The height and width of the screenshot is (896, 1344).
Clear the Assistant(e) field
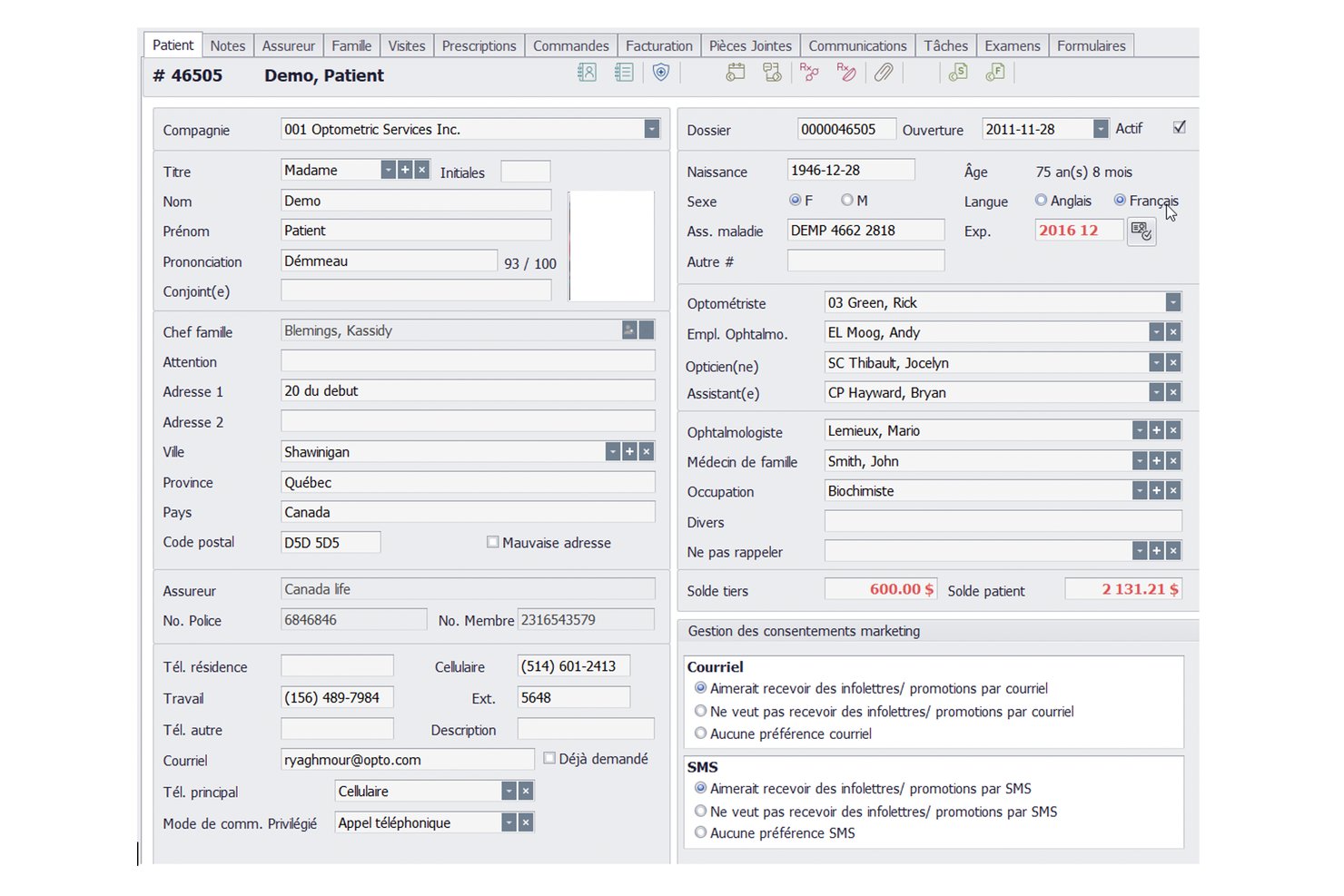click(1173, 392)
